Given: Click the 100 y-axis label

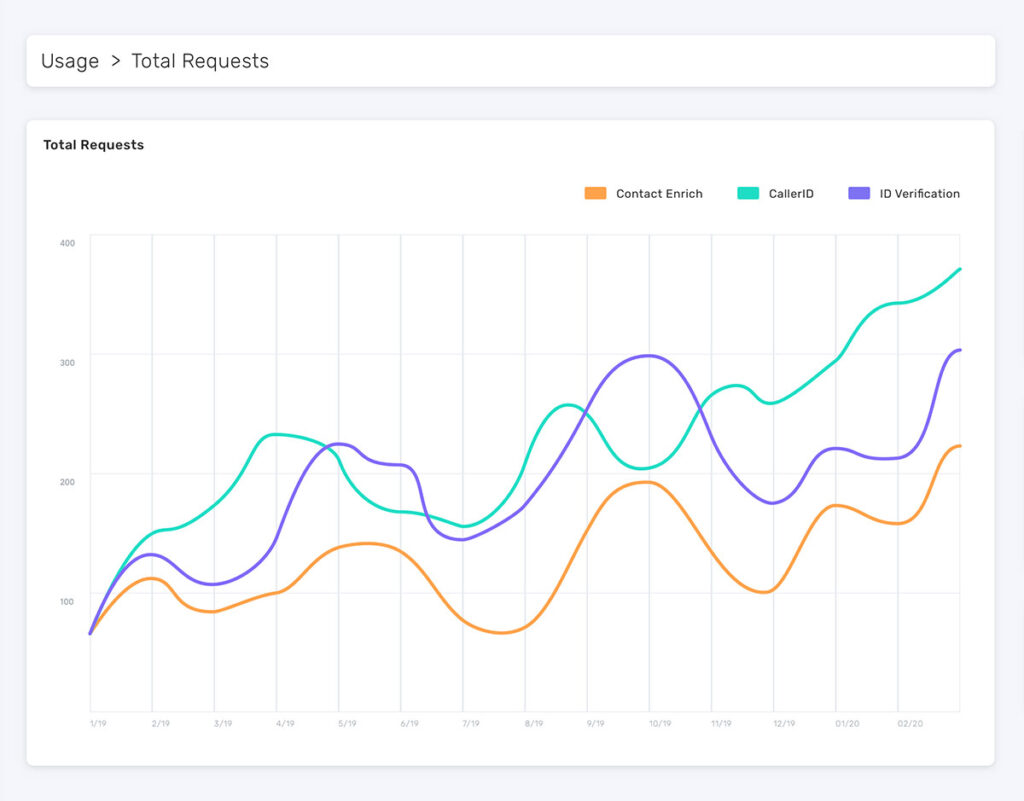Looking at the screenshot, I should (x=67, y=601).
